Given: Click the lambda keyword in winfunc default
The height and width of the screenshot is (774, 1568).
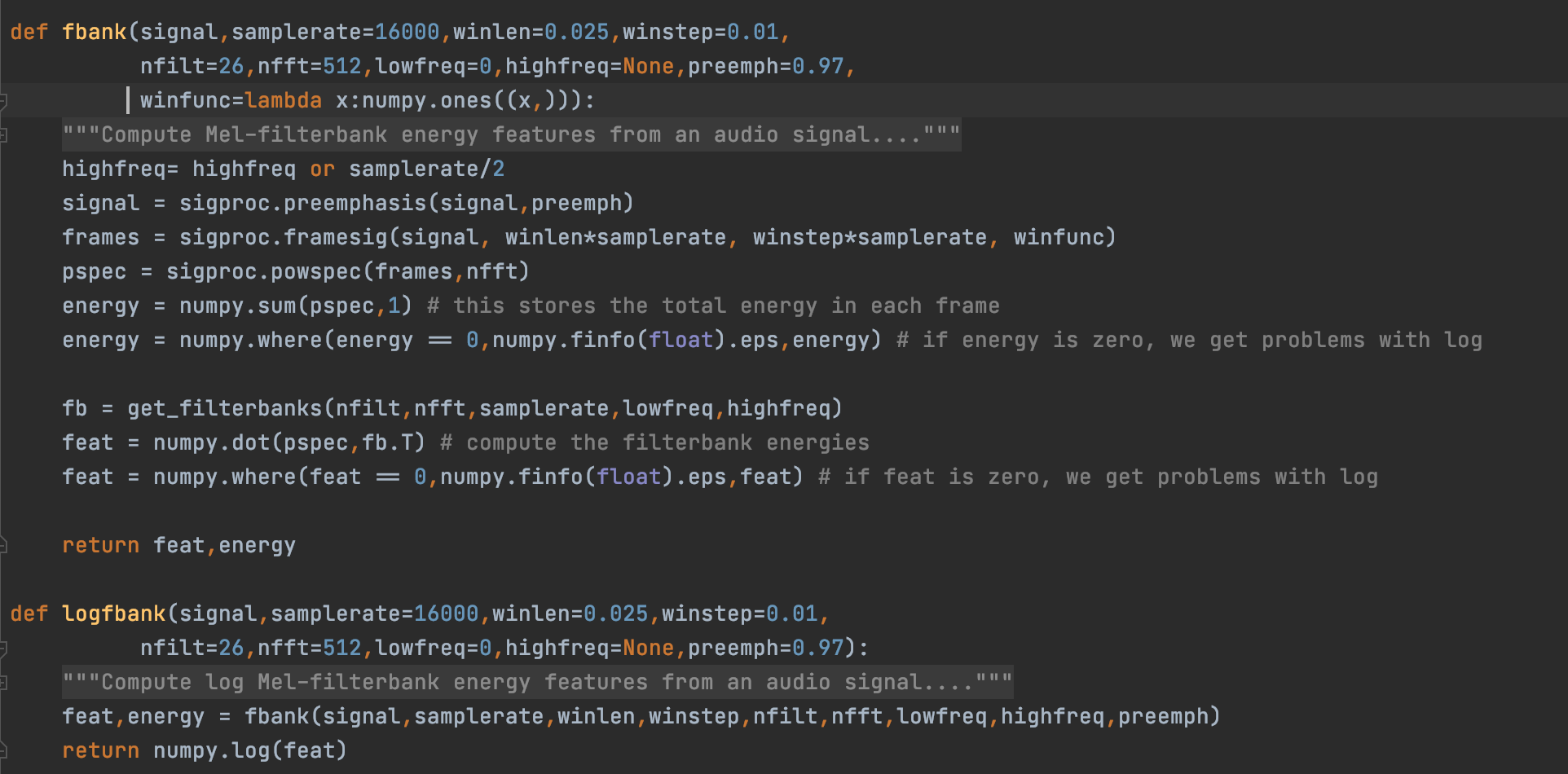Looking at the screenshot, I should (284, 99).
